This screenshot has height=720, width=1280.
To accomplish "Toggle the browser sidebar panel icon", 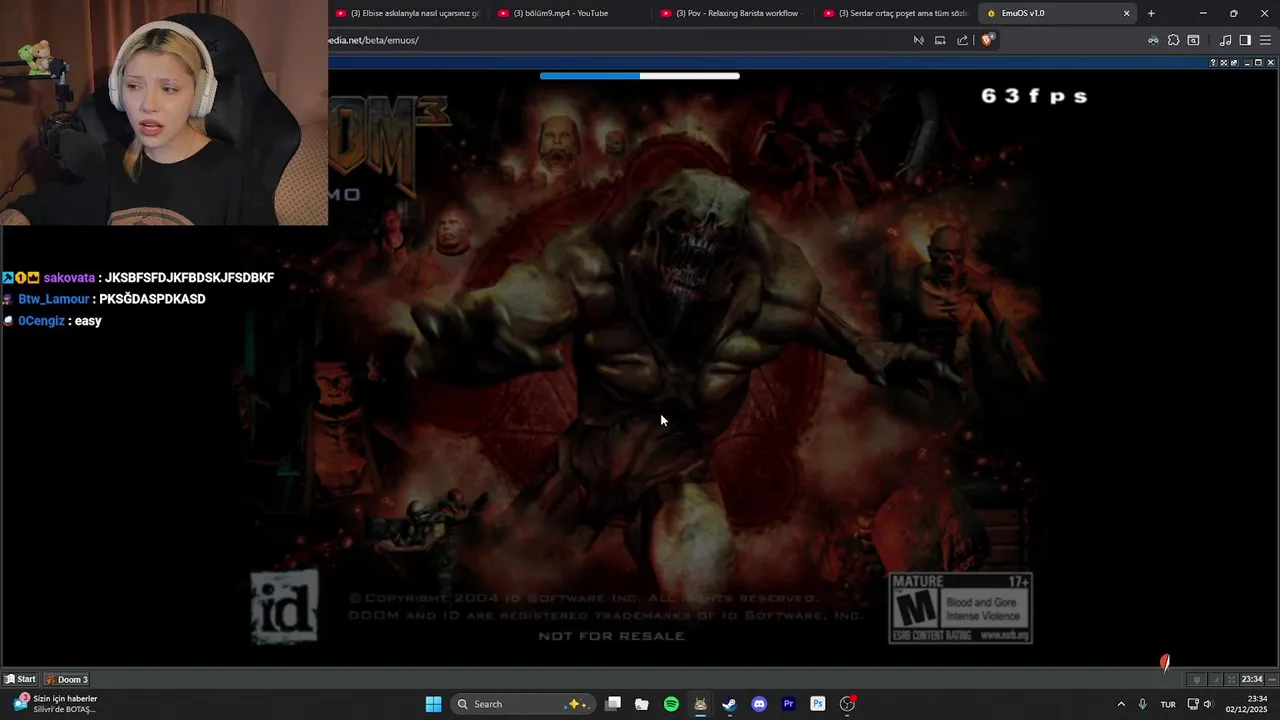I will coord(1245,40).
